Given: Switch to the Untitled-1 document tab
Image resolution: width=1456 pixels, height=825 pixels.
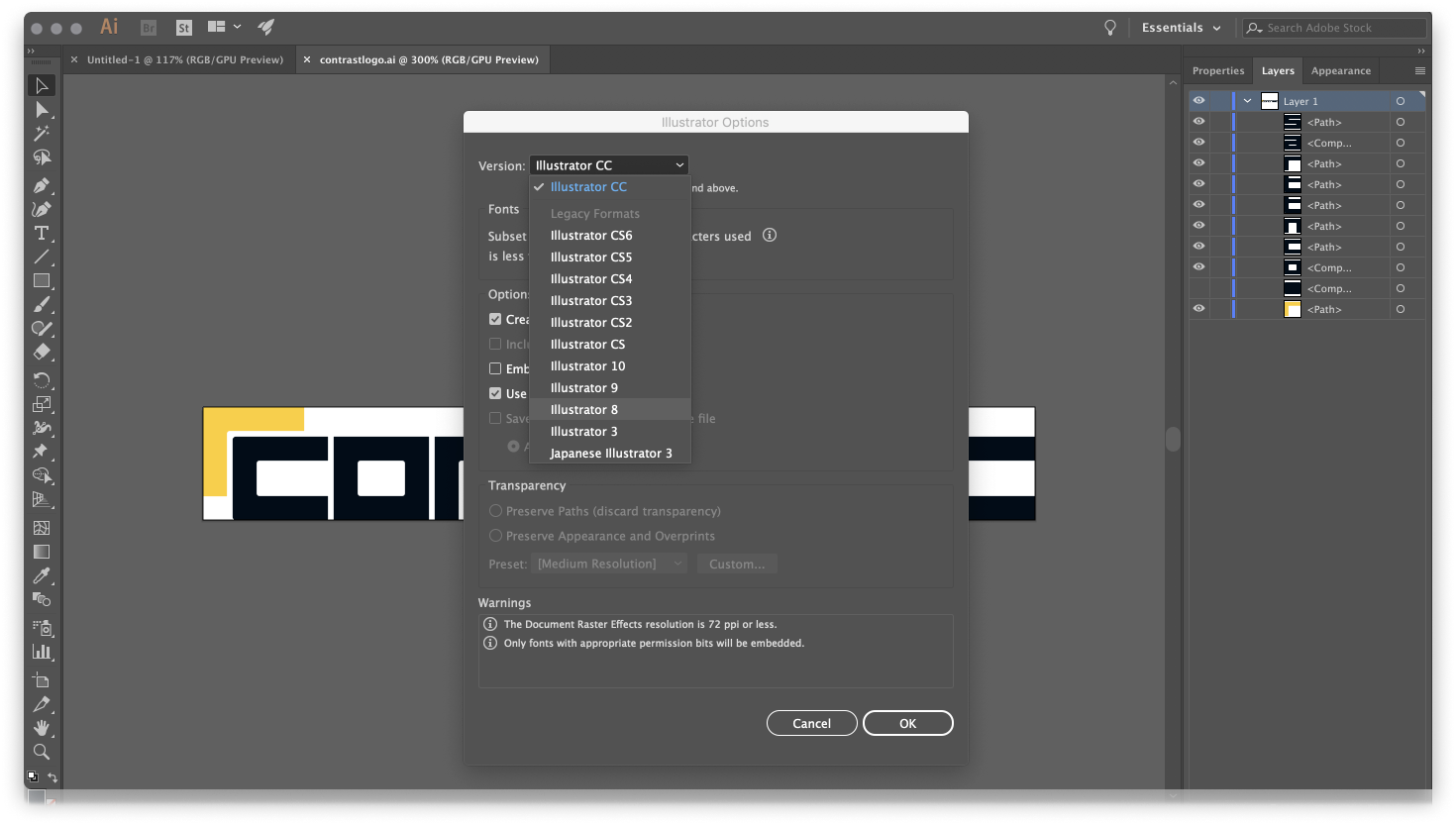Looking at the screenshot, I should [185, 59].
